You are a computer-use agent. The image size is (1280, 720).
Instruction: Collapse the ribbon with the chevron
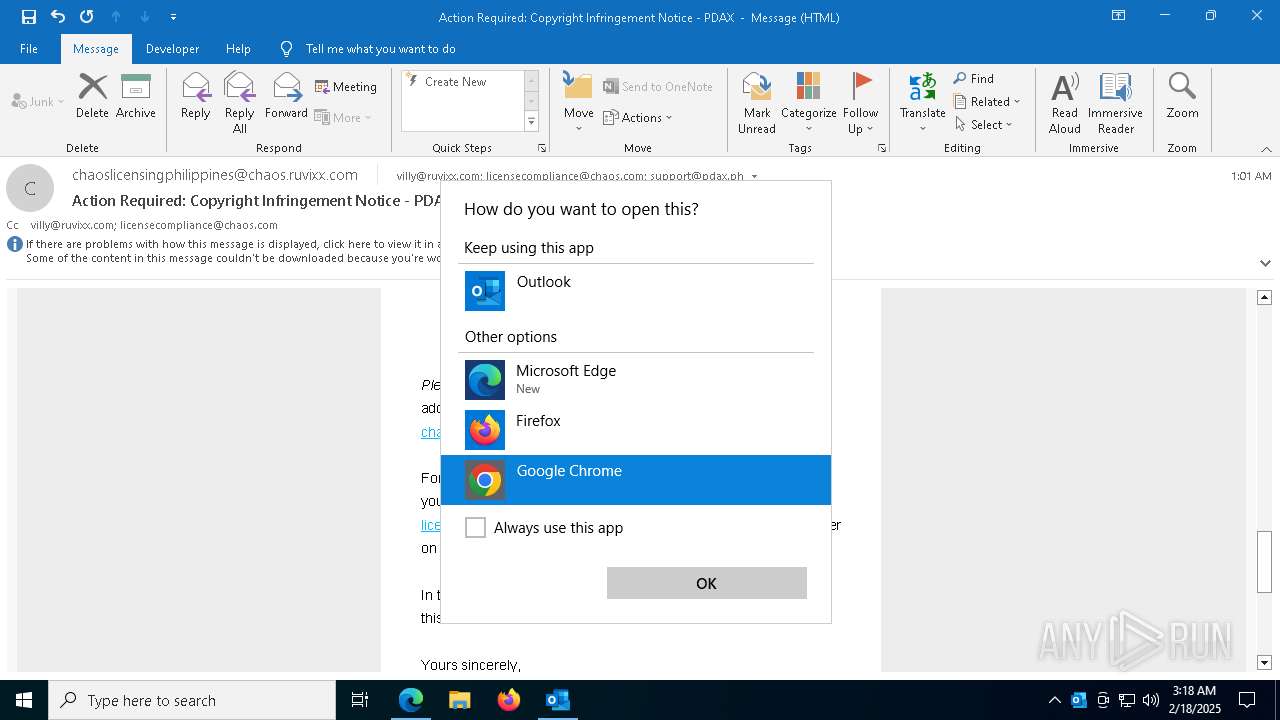(1266, 148)
